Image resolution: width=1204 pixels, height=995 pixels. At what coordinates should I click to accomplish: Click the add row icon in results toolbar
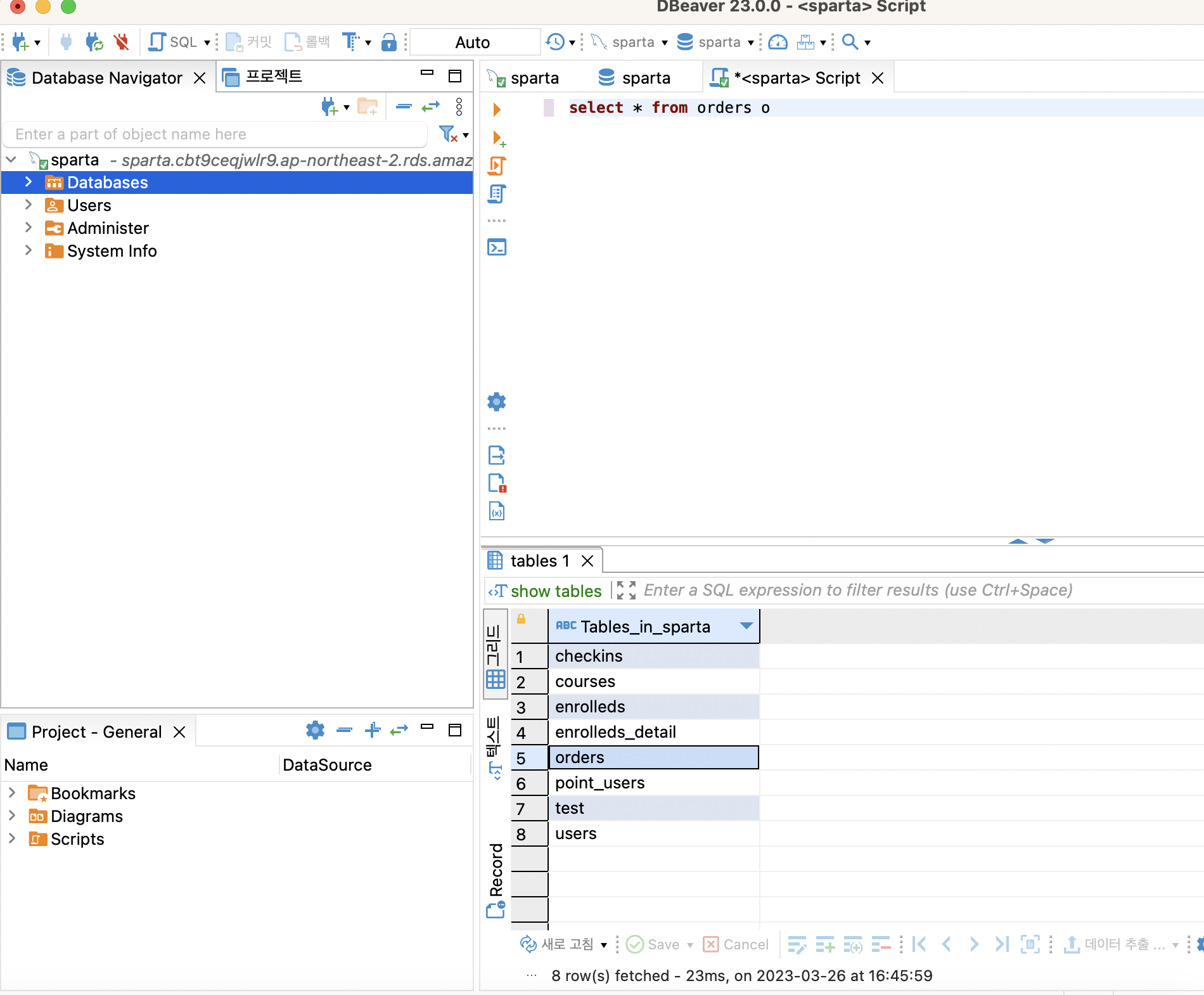click(824, 944)
